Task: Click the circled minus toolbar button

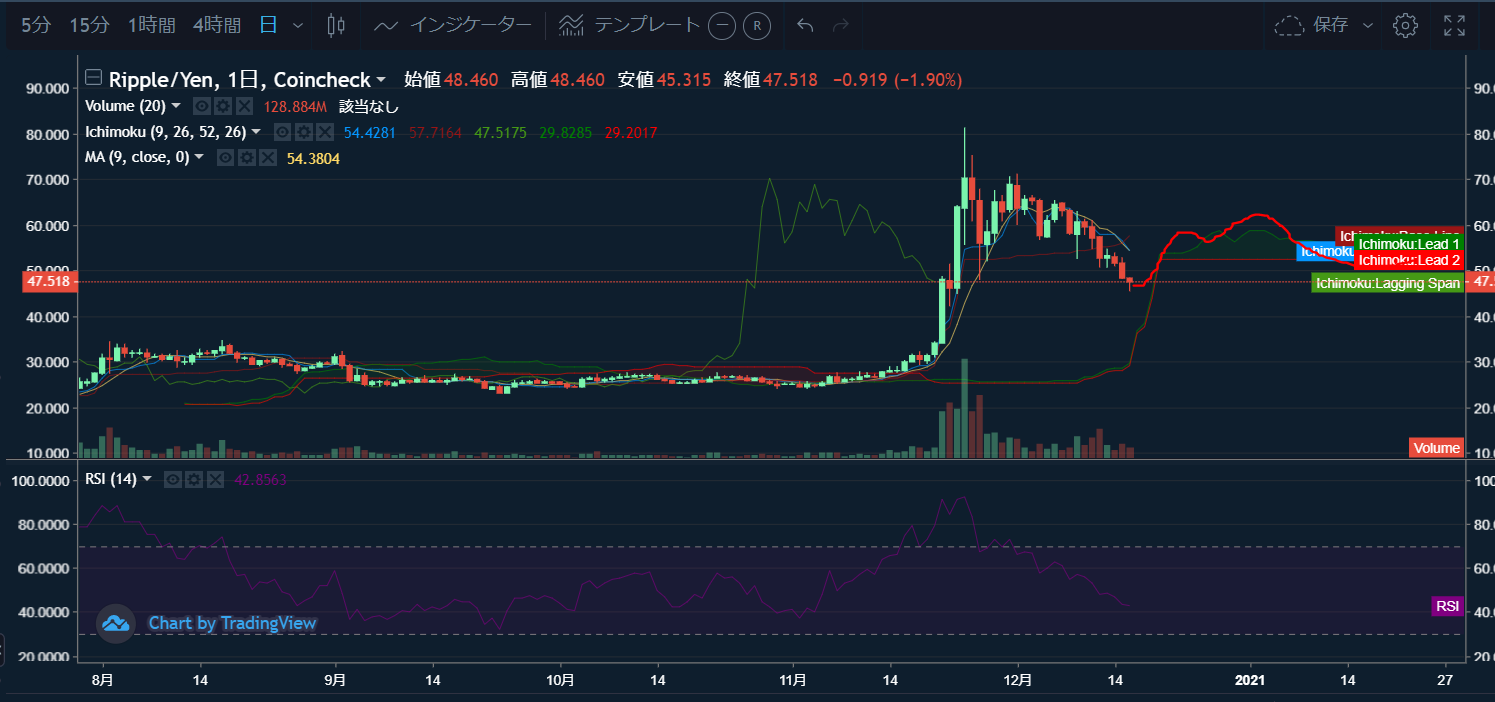Action: tap(721, 26)
